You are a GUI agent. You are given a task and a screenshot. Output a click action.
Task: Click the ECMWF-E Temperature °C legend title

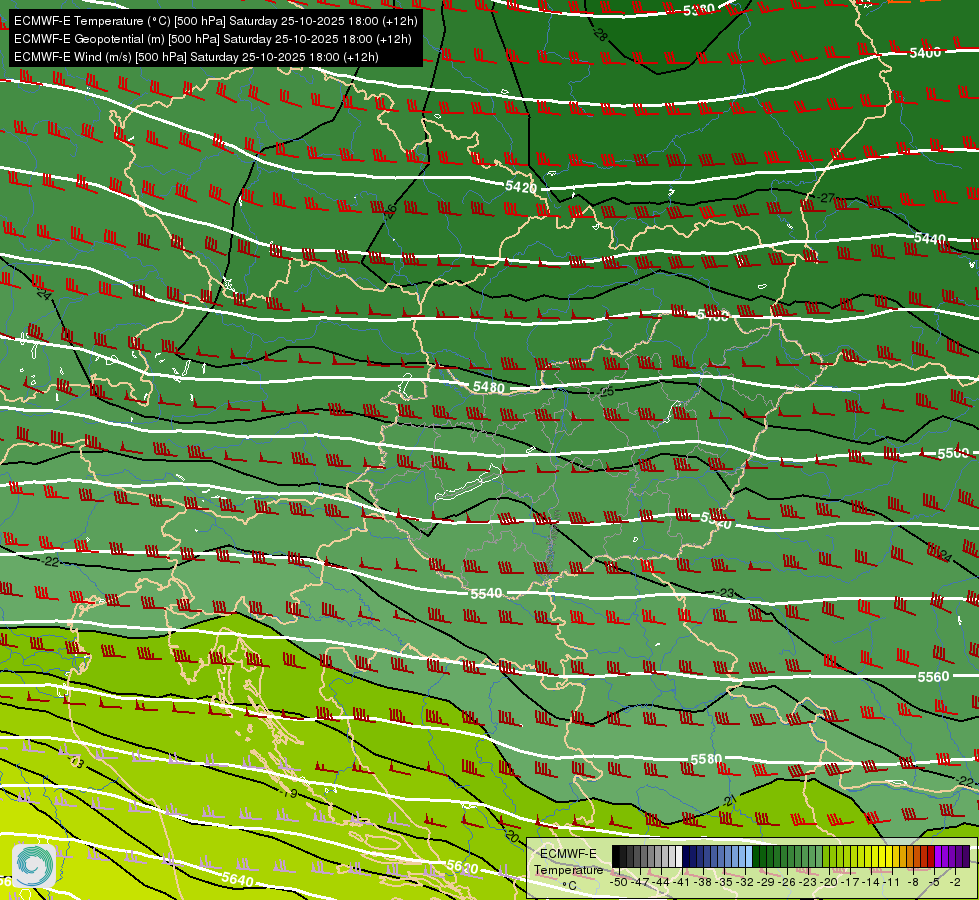pos(568,869)
